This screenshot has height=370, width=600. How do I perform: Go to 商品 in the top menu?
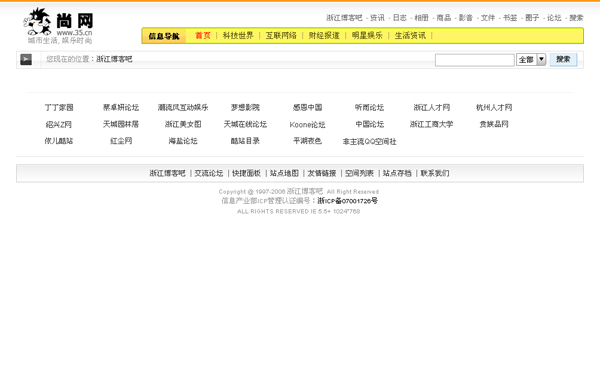click(x=444, y=18)
